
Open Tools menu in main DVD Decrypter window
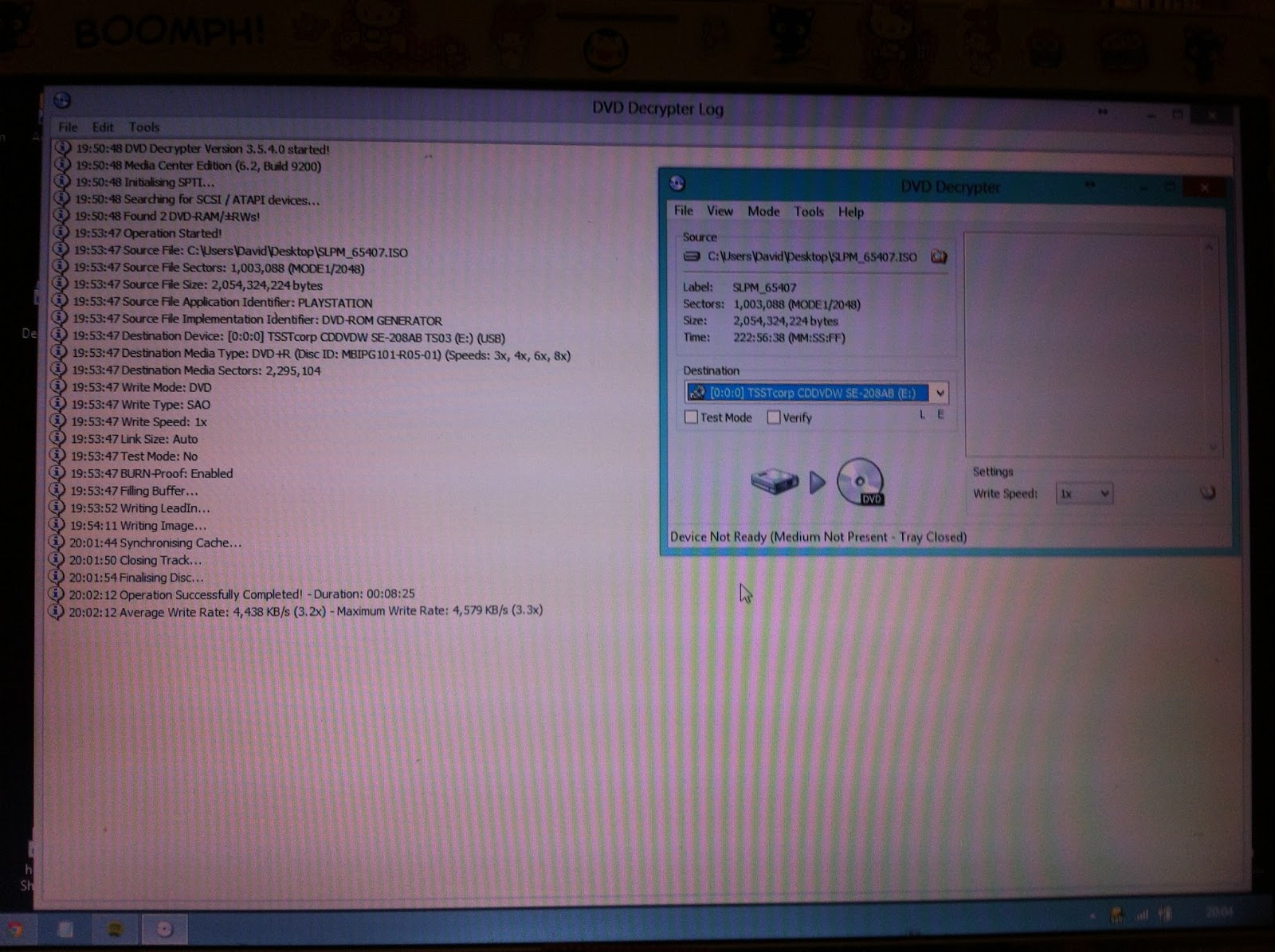tap(809, 212)
